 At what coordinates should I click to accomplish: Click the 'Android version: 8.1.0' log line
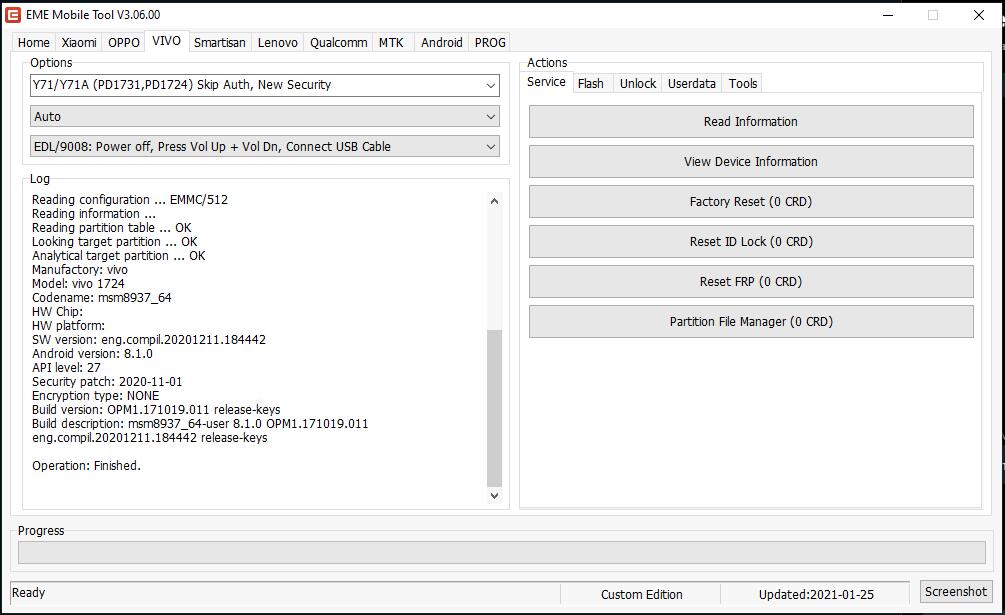pos(92,354)
